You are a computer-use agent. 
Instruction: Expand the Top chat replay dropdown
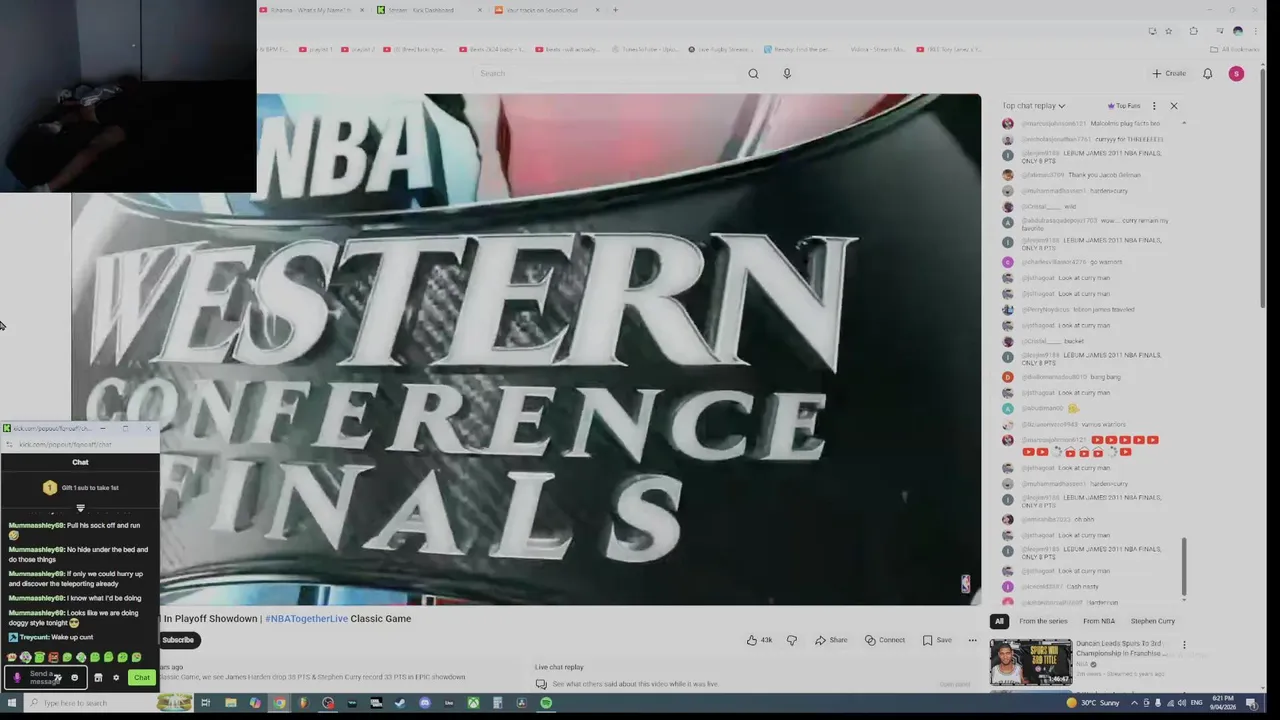(x=1034, y=105)
